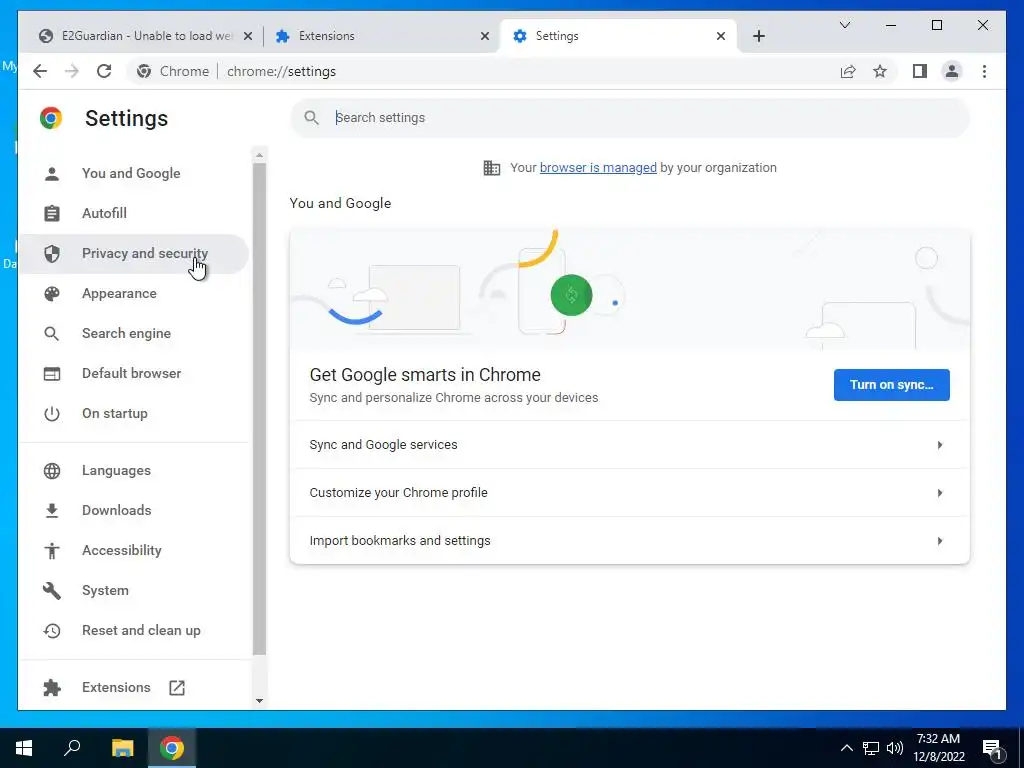Click Import bookmarks and settings row

point(630,541)
